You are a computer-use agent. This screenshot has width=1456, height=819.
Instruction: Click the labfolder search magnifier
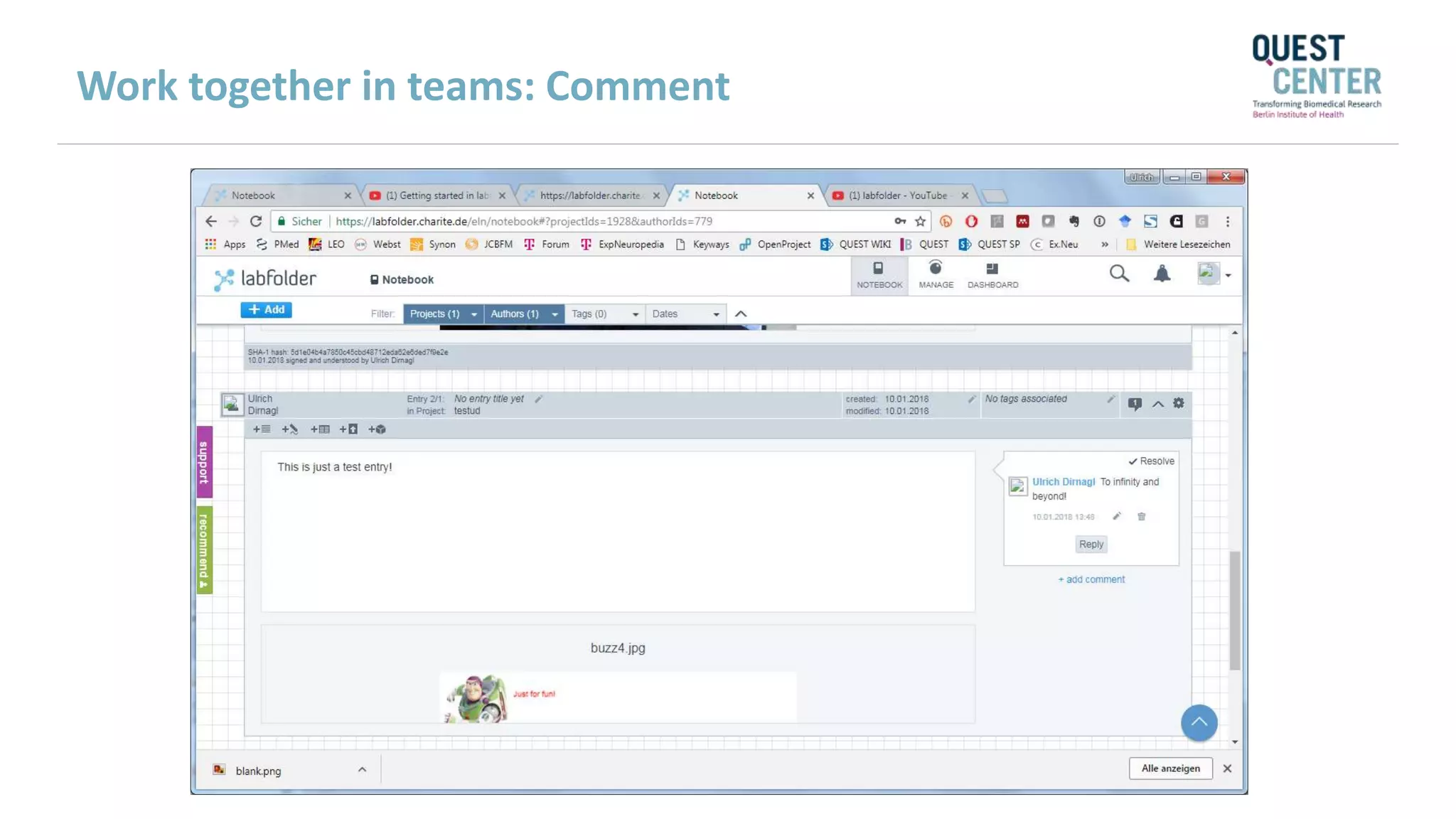(x=1119, y=274)
